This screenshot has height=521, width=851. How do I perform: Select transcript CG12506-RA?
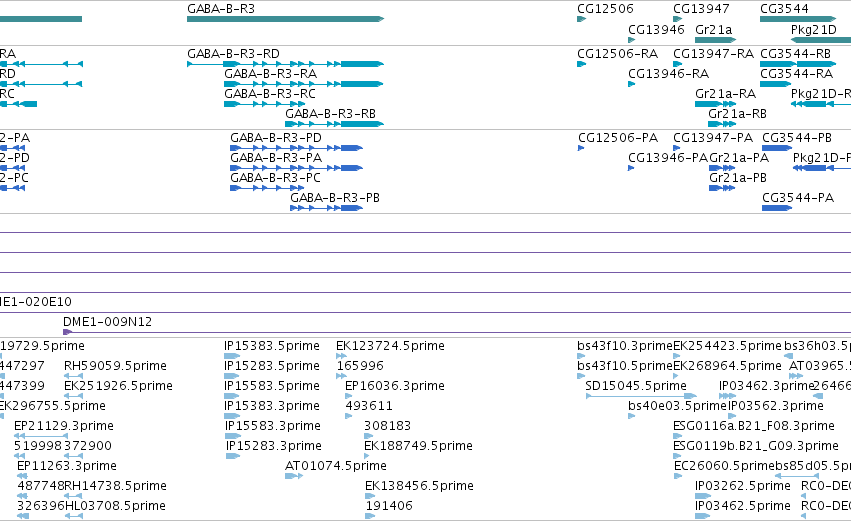(618, 54)
